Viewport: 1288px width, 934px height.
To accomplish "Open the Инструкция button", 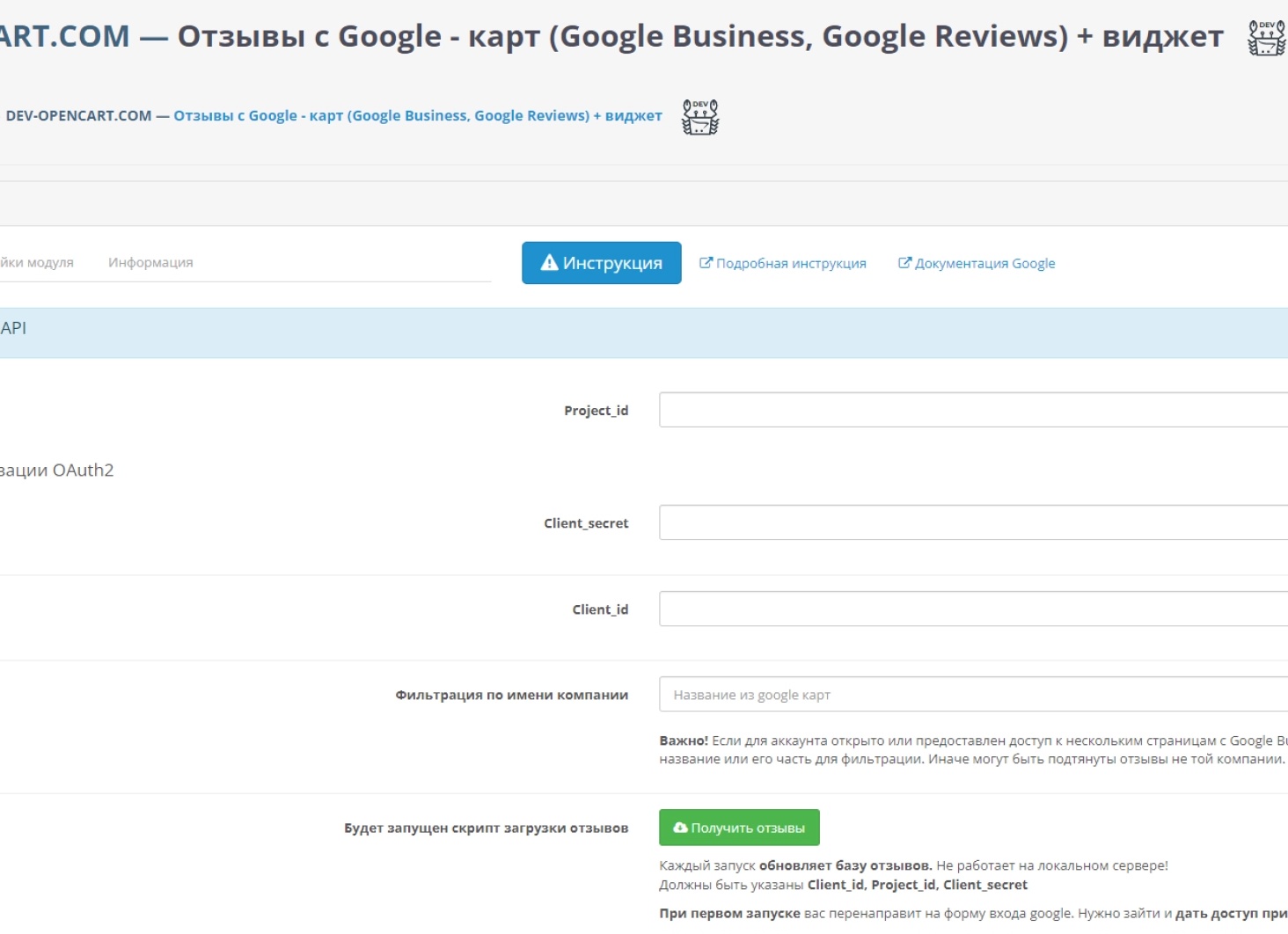I will [x=601, y=263].
